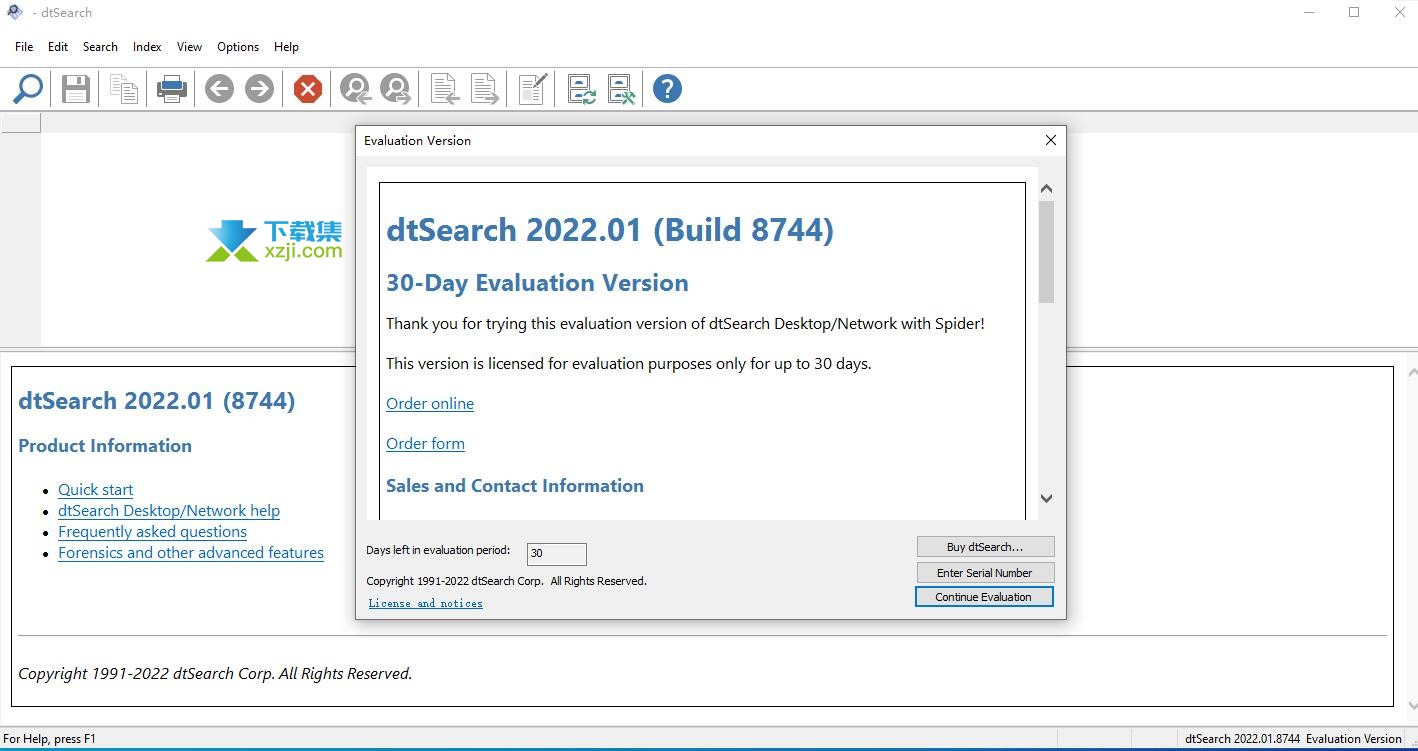Maximize the dtSearch window

[x=1354, y=12]
